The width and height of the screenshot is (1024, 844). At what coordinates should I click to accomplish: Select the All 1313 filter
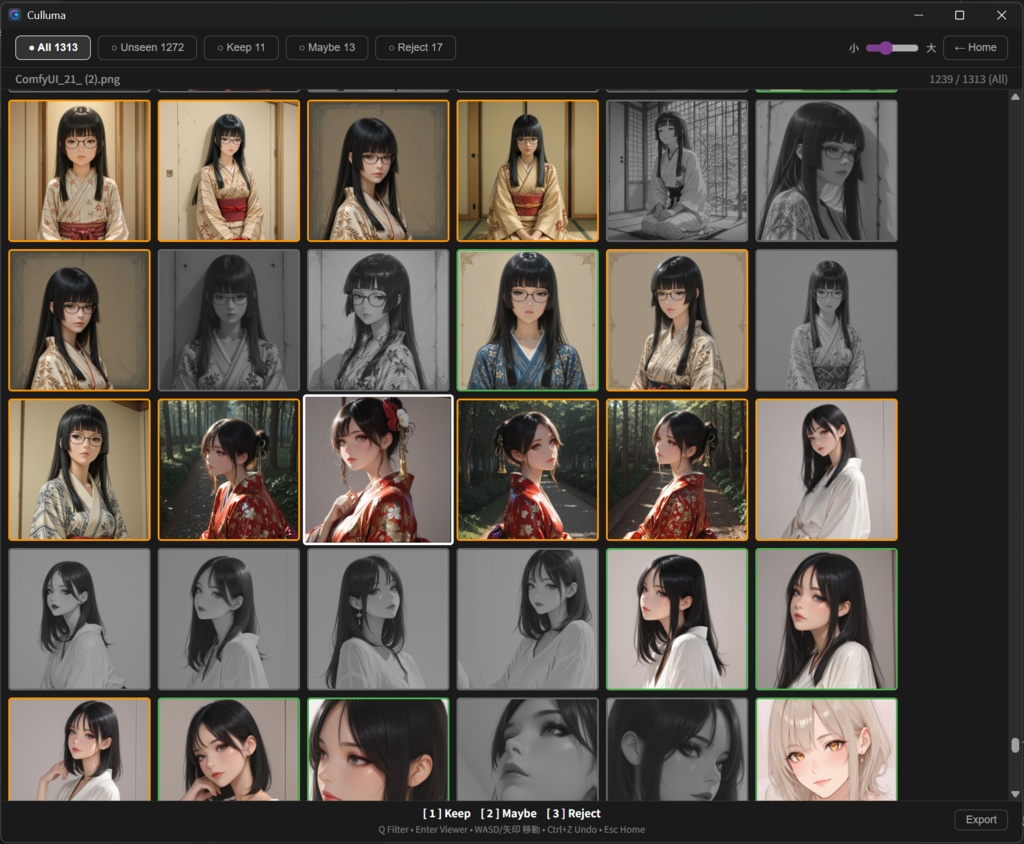[53, 48]
